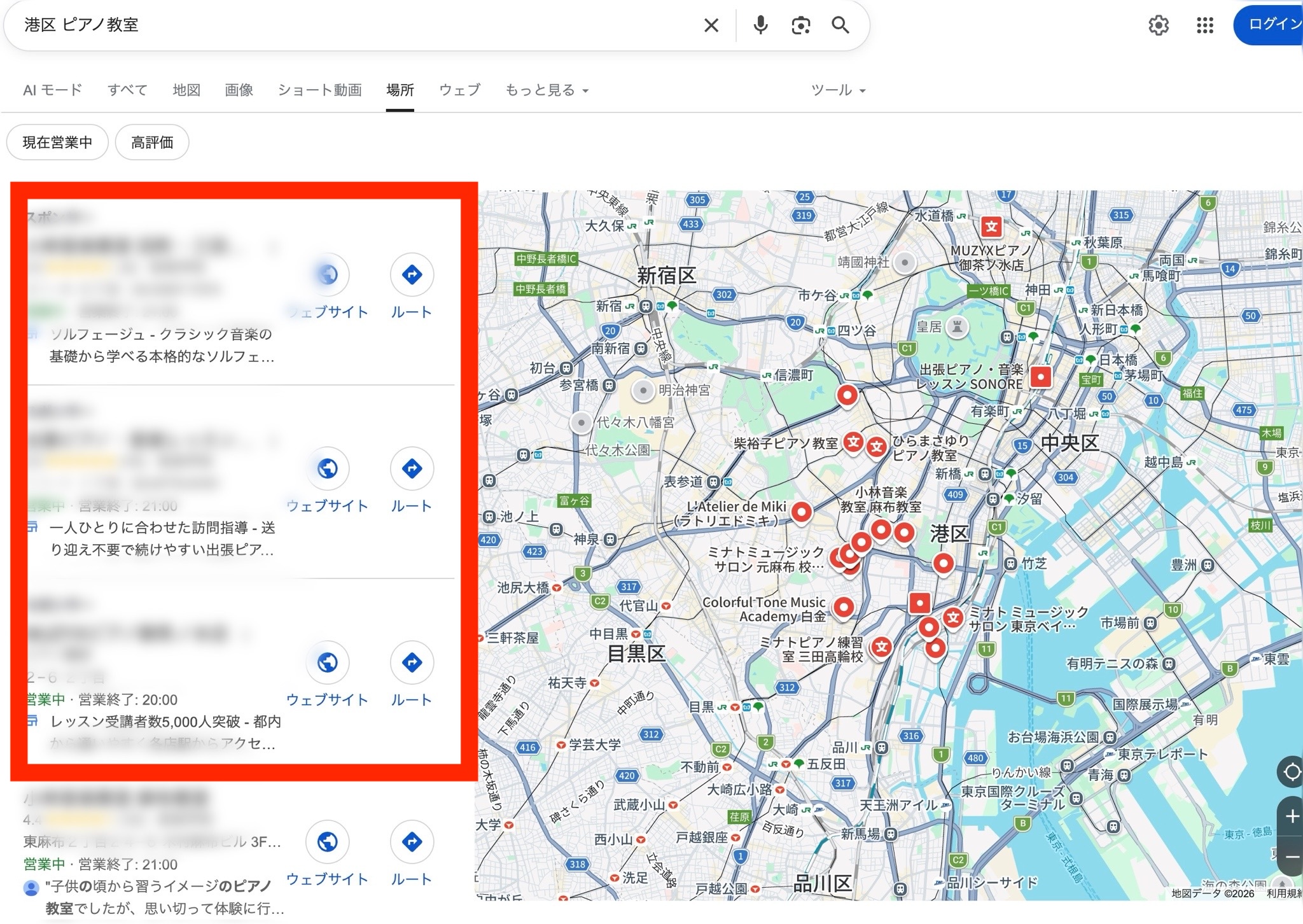The width and height of the screenshot is (1303, 924).
Task: Click the 靖國神社 landmark icon on map
Action: (905, 262)
